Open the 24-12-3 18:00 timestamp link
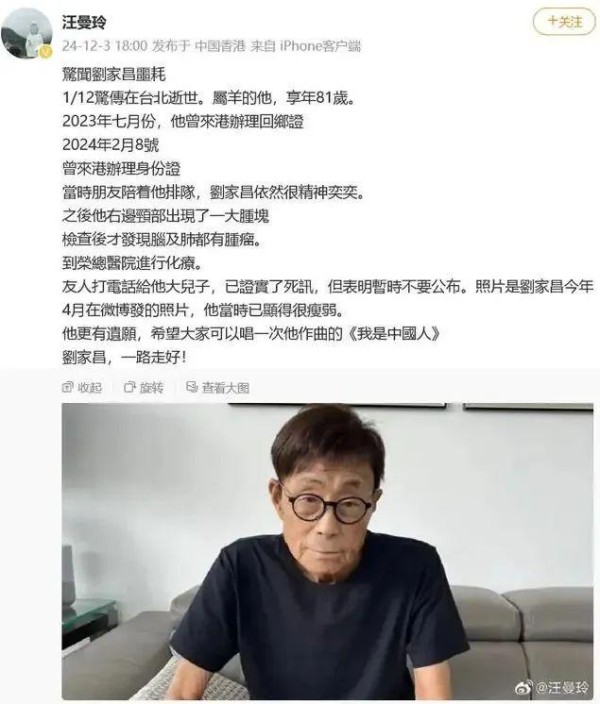The width and height of the screenshot is (600, 704). point(105,46)
